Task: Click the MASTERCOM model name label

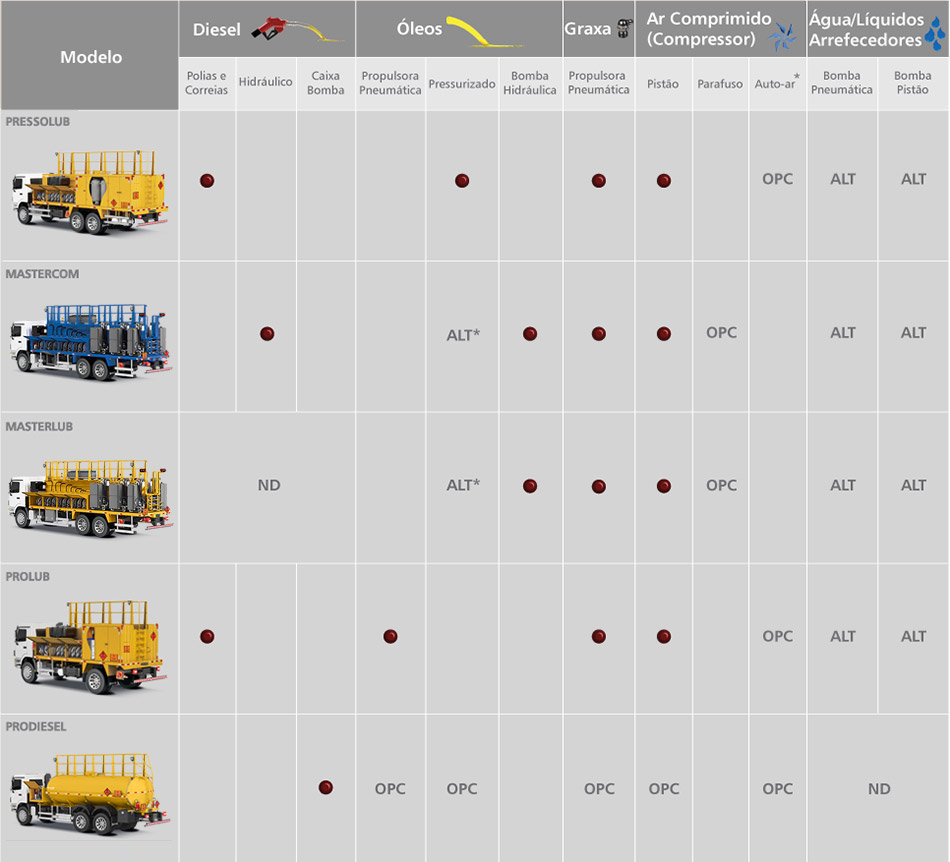Action: point(42,274)
